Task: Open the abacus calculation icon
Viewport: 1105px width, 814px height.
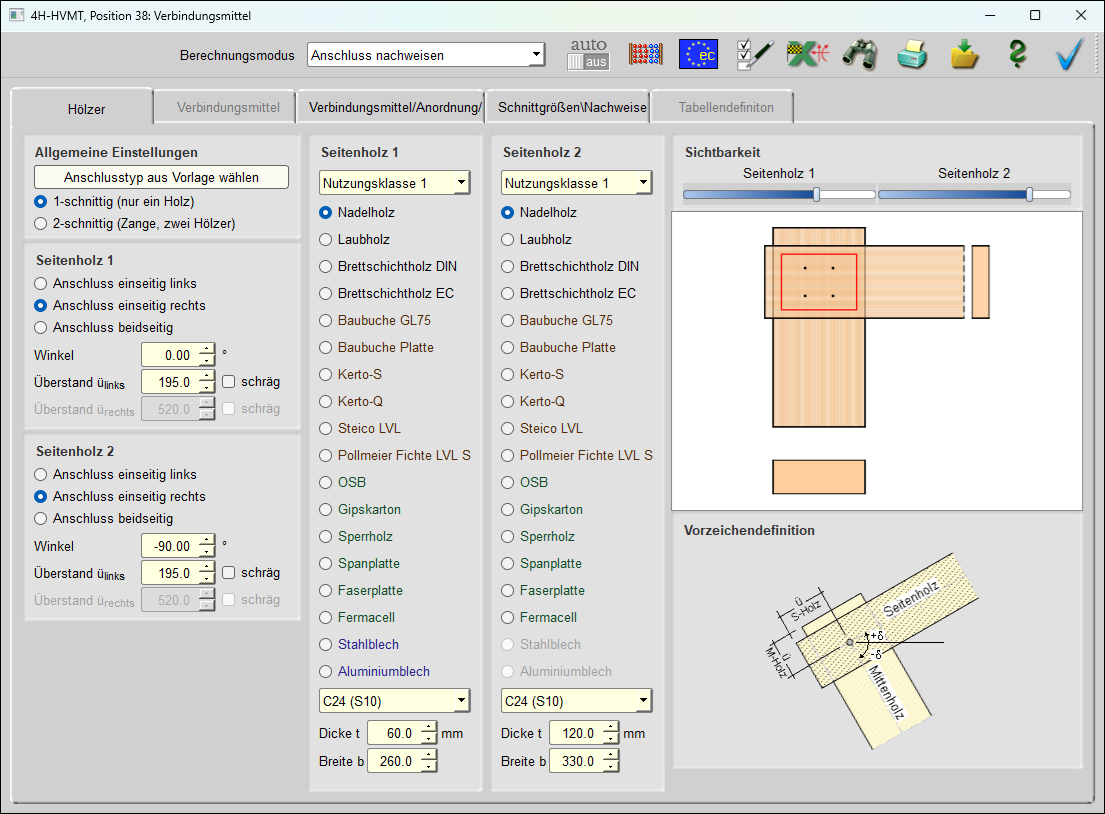Action: coord(645,54)
